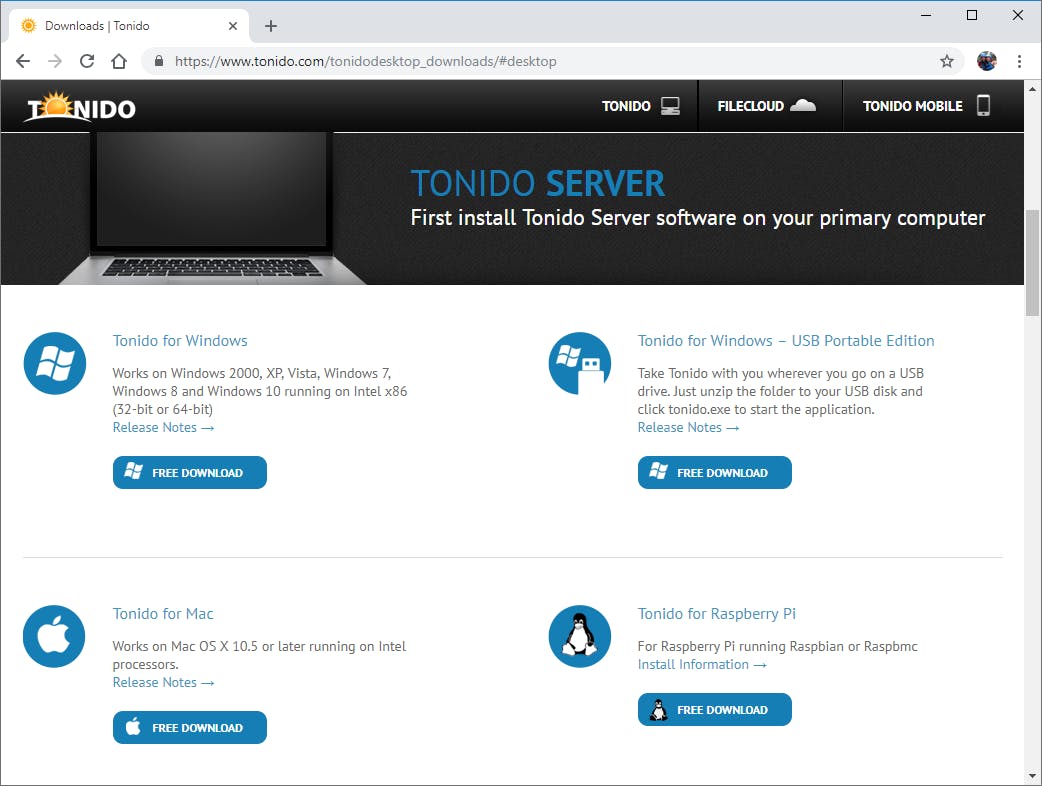Click the laptop image in the banner
Image resolution: width=1042 pixels, height=786 pixels.
(x=211, y=209)
